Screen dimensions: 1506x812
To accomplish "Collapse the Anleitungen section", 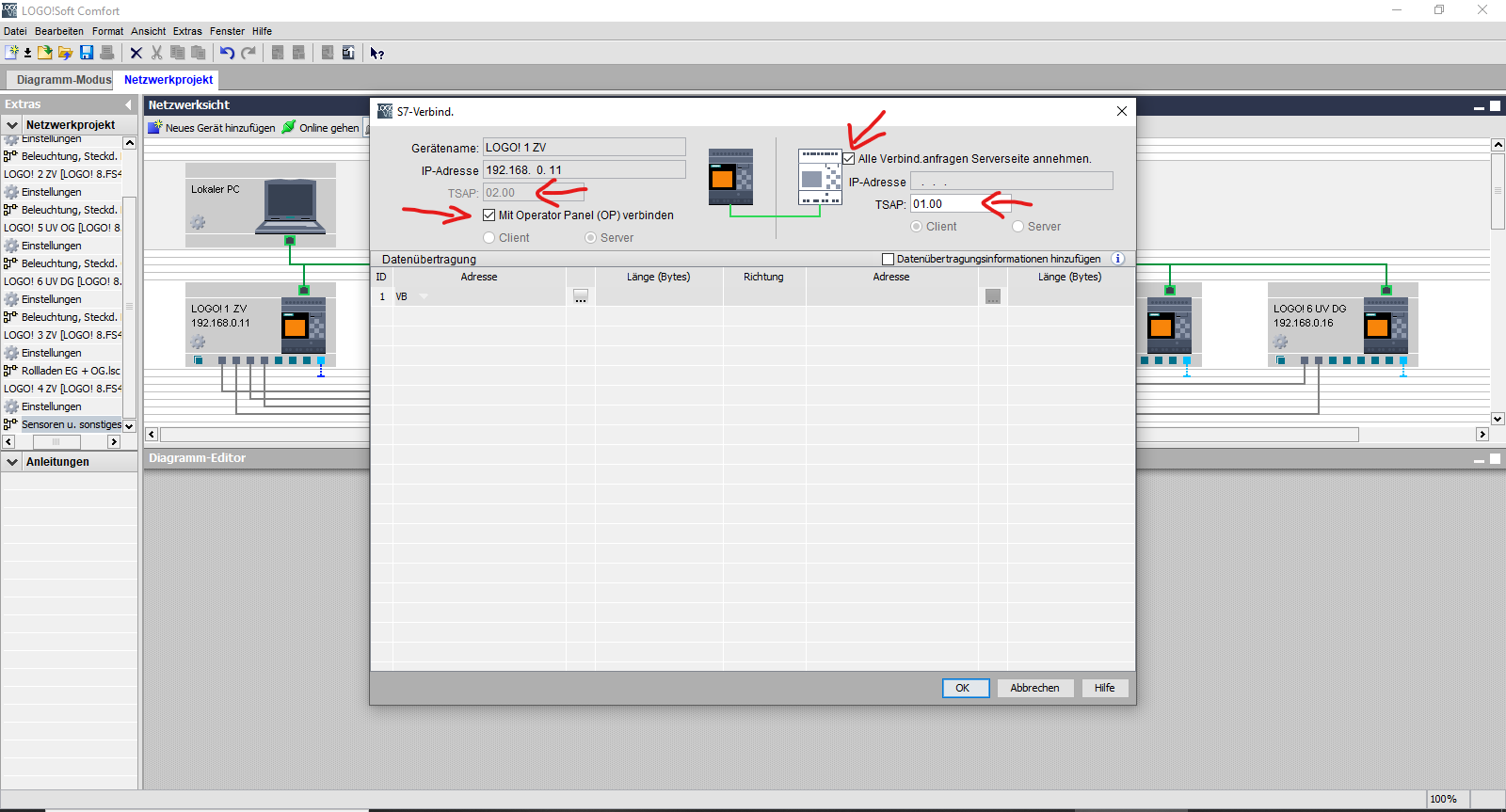I will point(12,462).
